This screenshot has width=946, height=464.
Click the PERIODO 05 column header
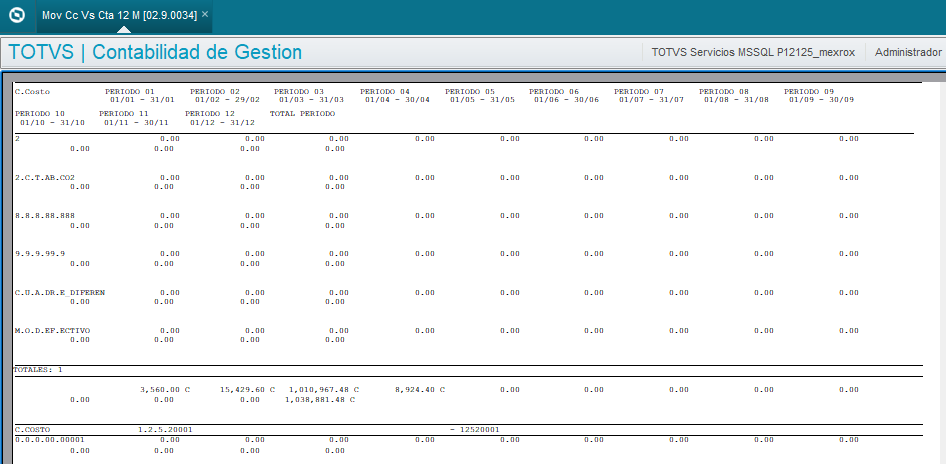tap(470, 92)
